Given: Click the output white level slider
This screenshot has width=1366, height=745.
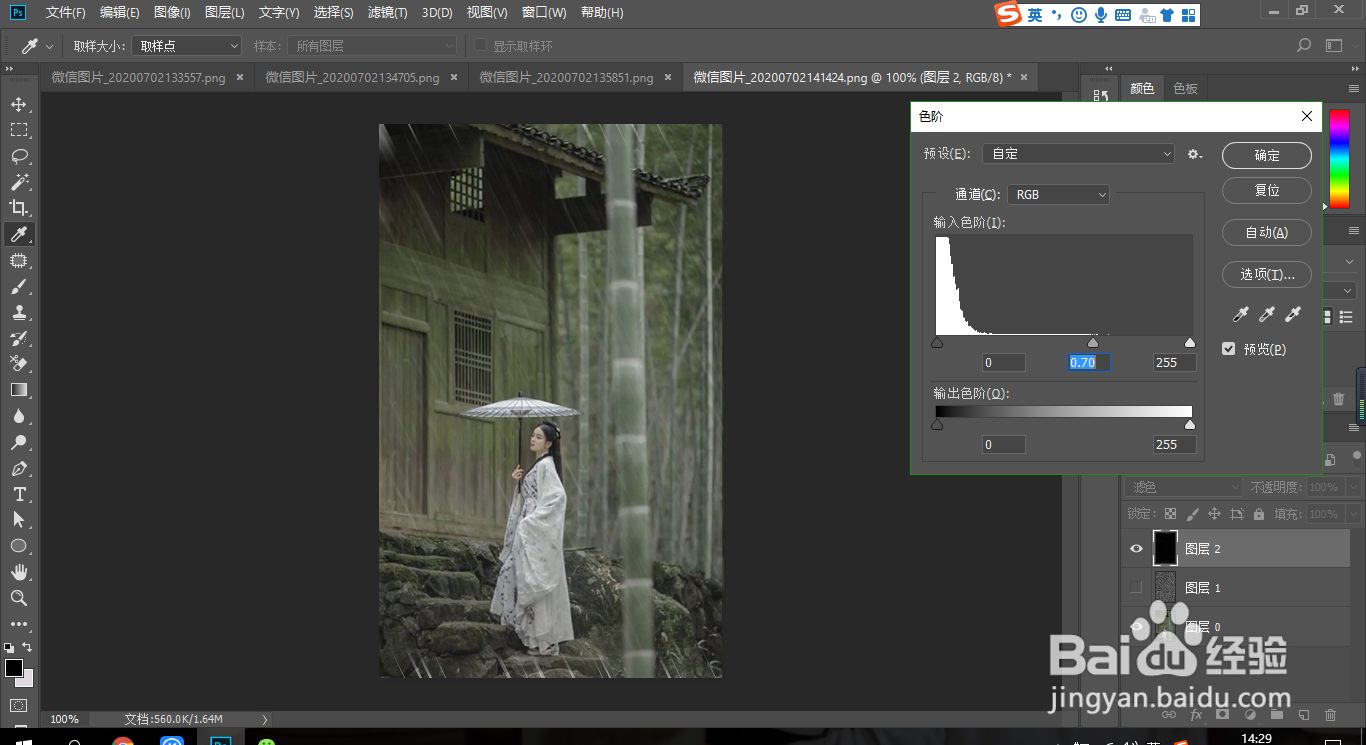Looking at the screenshot, I should point(1190,425).
